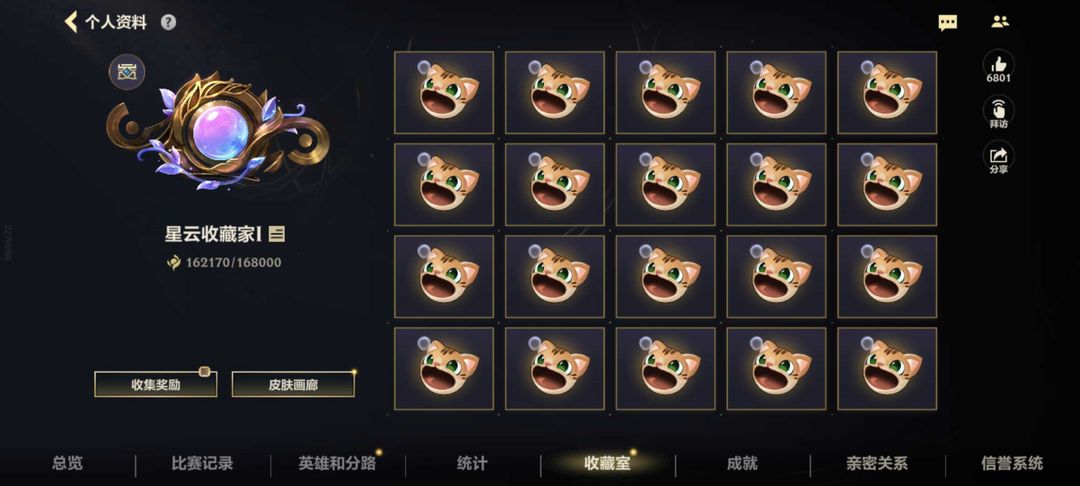
Task: Tap the 拜访 visit icon
Action: 998,113
